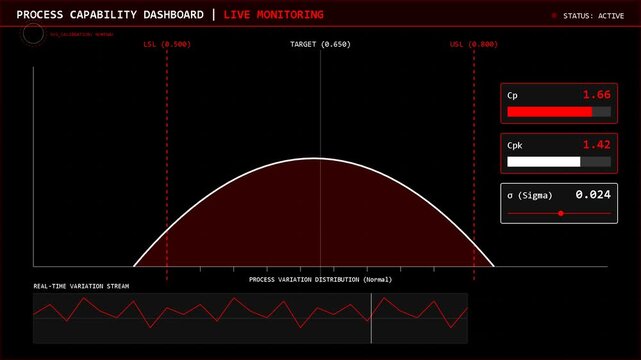Click the 'Cp' label in first card
This screenshot has width=641, height=360.
pos(512,95)
